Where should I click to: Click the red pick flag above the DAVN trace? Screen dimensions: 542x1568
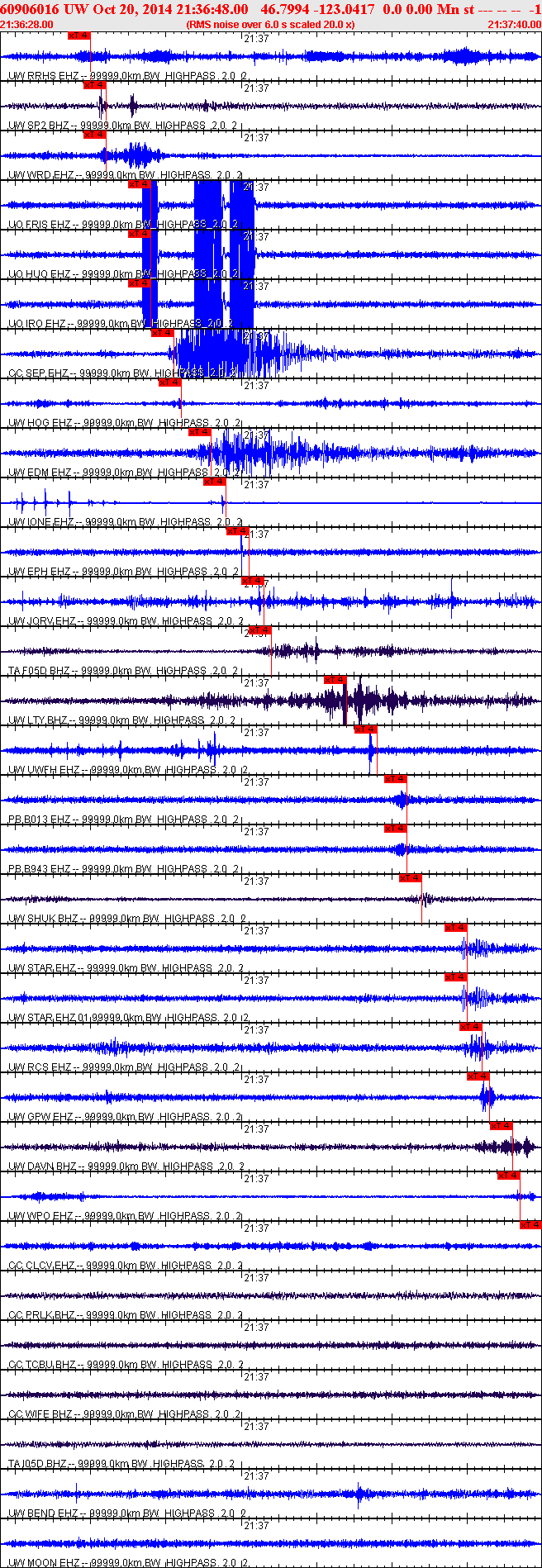[501, 1126]
